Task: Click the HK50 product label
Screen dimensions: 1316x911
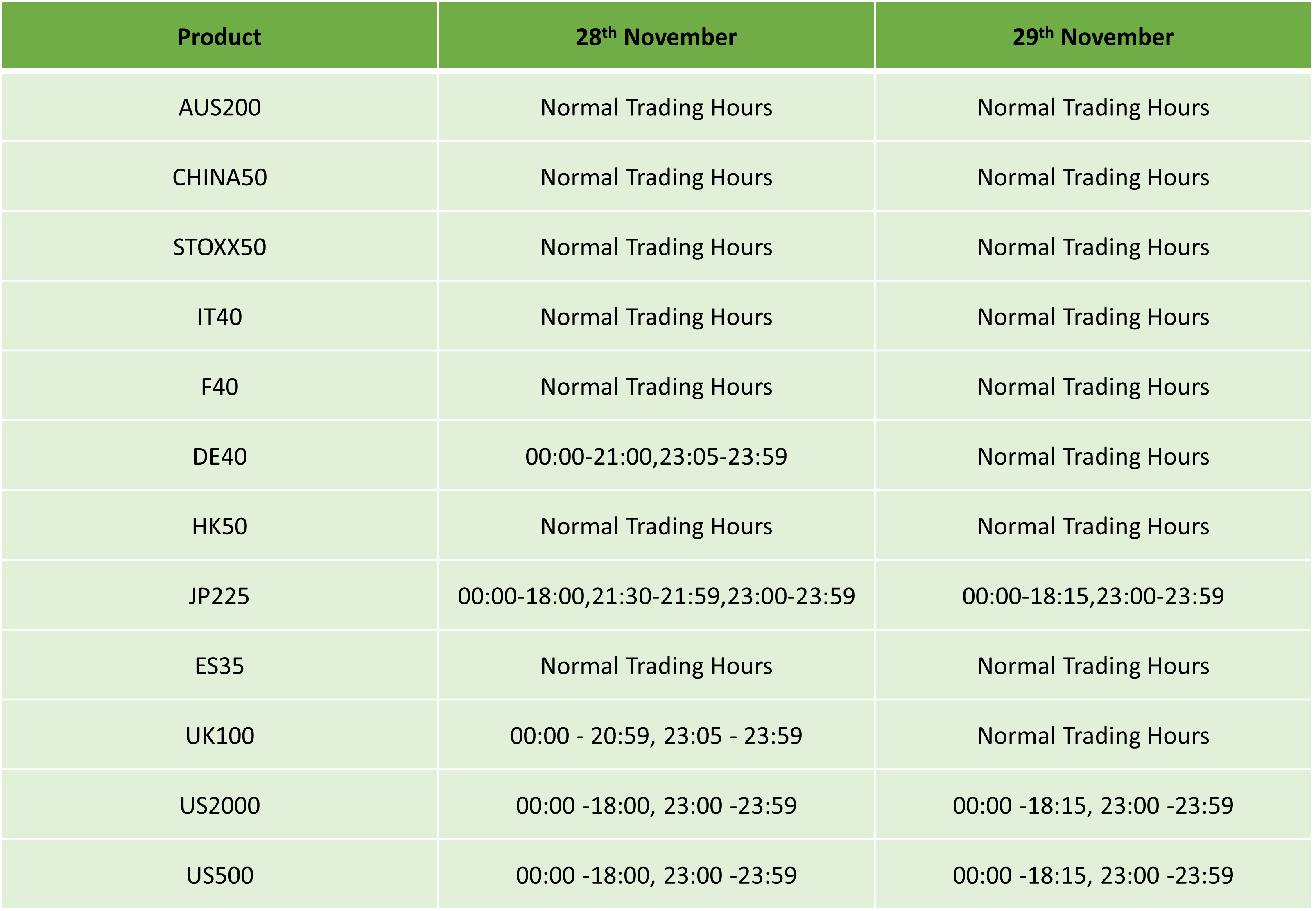Action: [219, 526]
